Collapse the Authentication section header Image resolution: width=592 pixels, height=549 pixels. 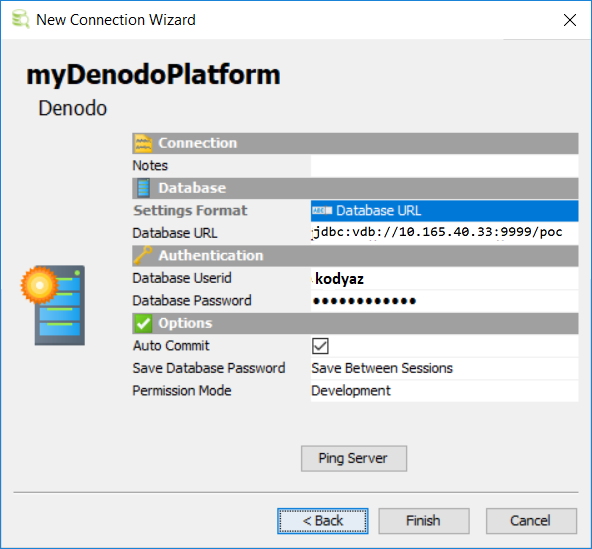[355, 256]
